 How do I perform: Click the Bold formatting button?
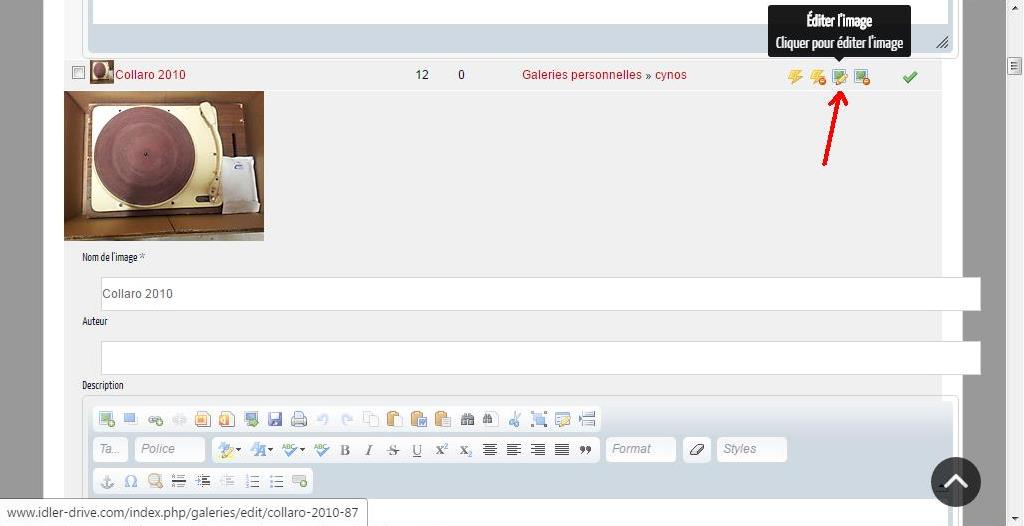point(345,450)
